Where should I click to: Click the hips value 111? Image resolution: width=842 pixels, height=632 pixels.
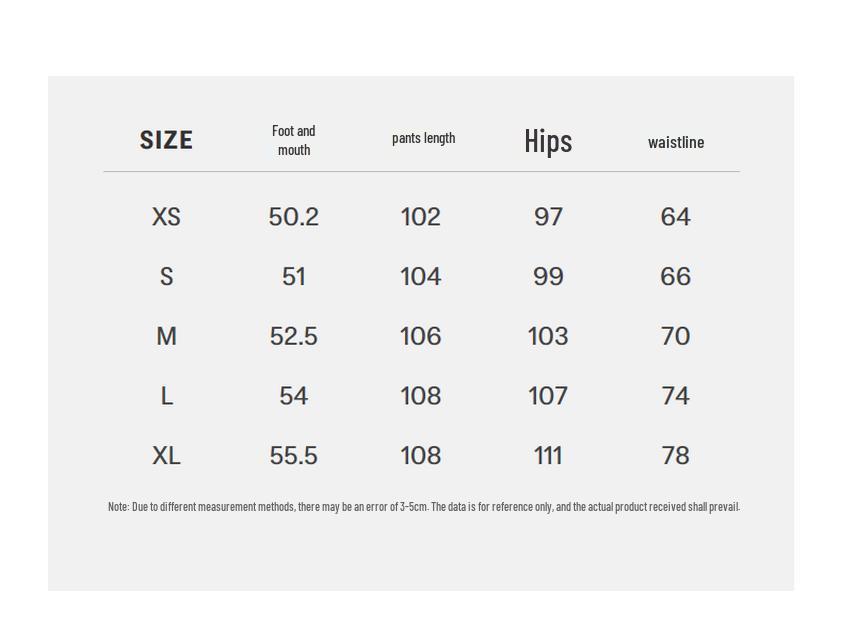(548, 456)
